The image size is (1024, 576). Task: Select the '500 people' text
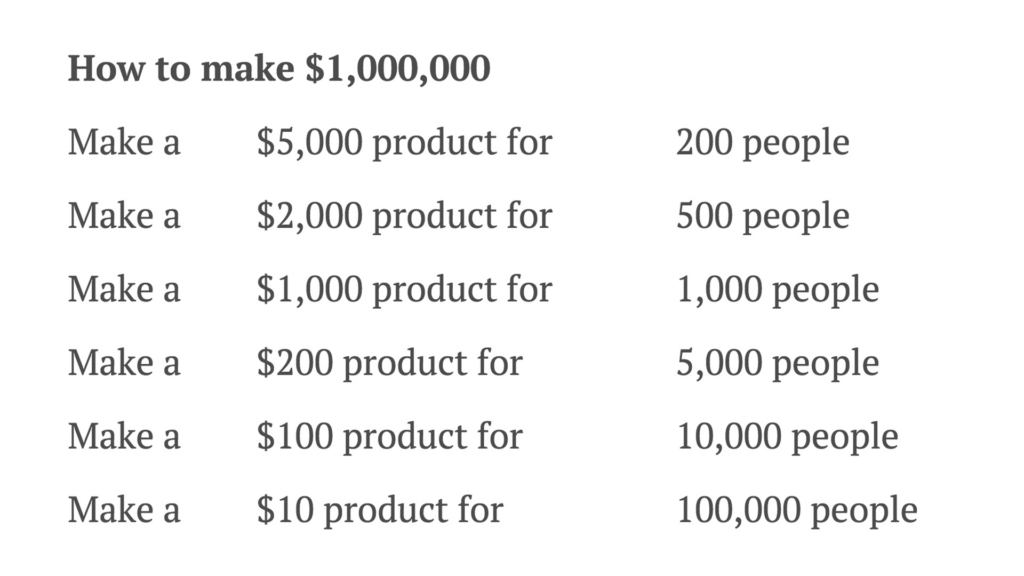click(x=763, y=217)
